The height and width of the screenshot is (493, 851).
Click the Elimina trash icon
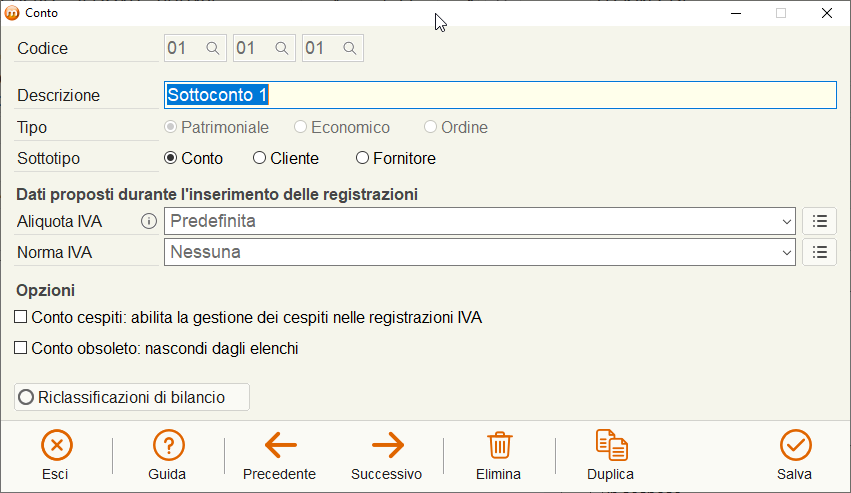499,445
